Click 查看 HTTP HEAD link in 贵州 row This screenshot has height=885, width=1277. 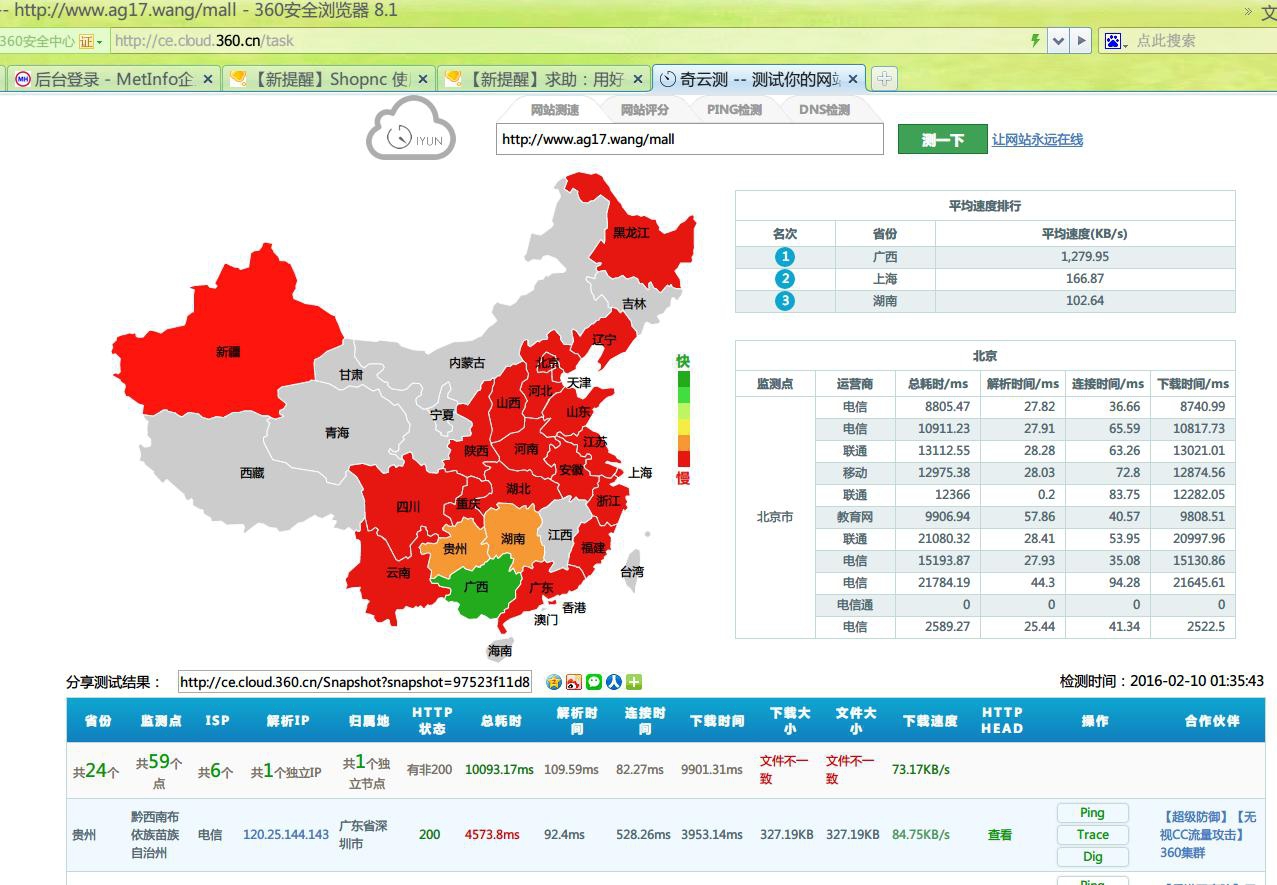tap(1000, 835)
